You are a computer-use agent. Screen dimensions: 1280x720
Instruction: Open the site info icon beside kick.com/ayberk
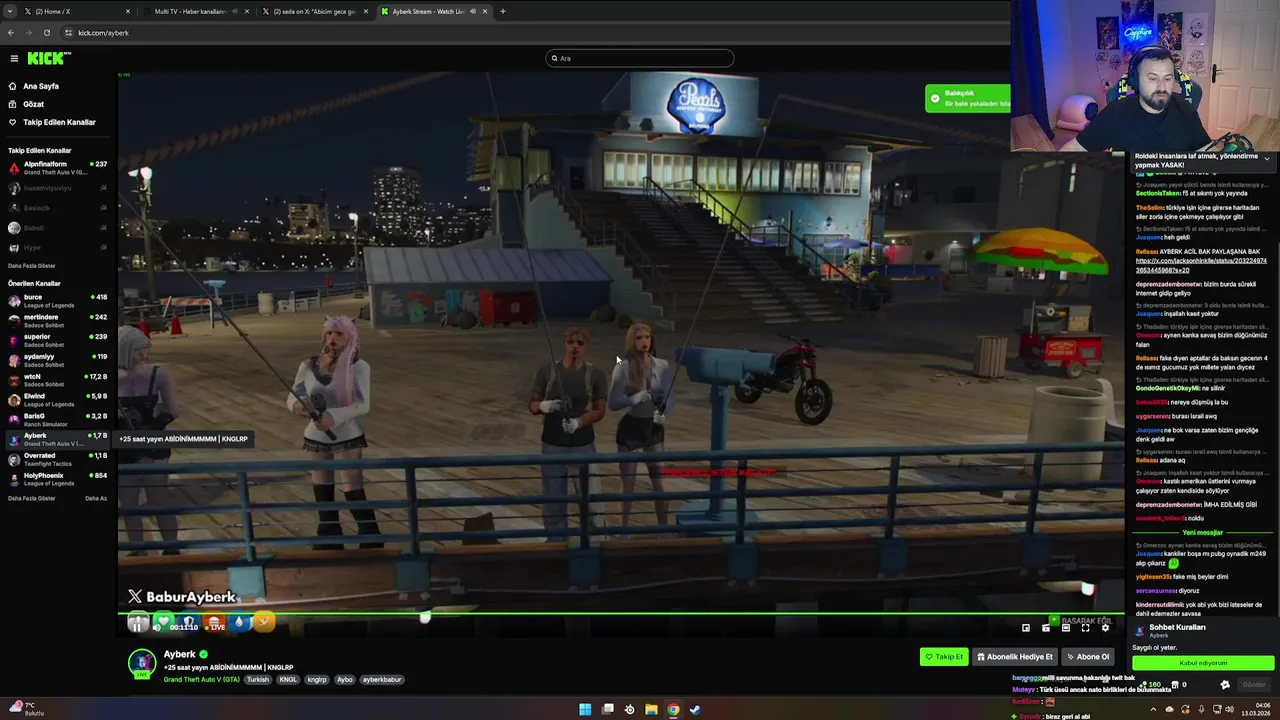68,32
